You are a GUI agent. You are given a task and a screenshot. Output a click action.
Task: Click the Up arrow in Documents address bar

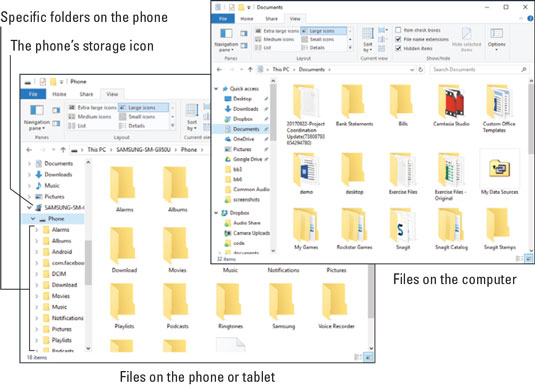point(250,69)
